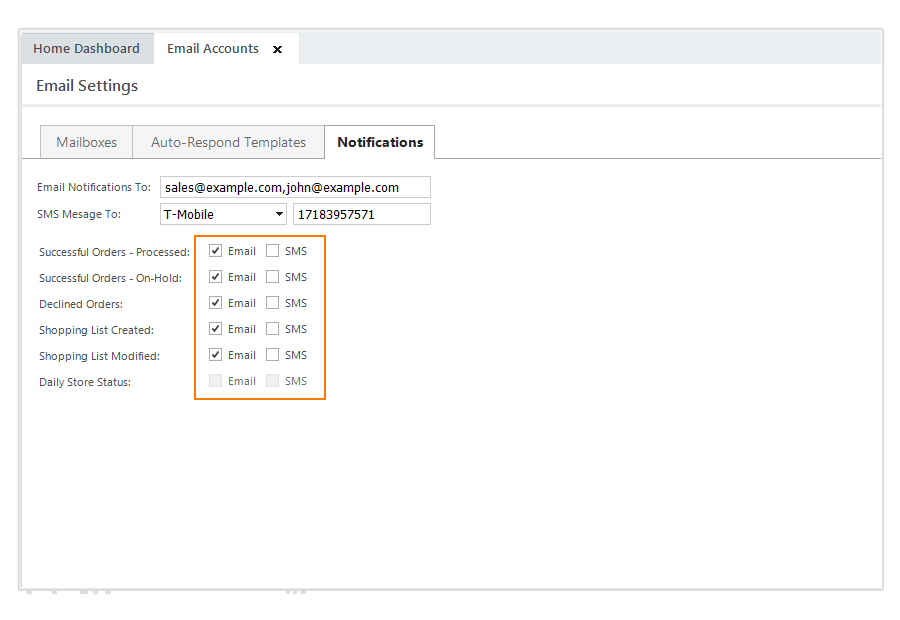Click the Email Settings heading
Viewport: 900px width, 620px height.
87,86
